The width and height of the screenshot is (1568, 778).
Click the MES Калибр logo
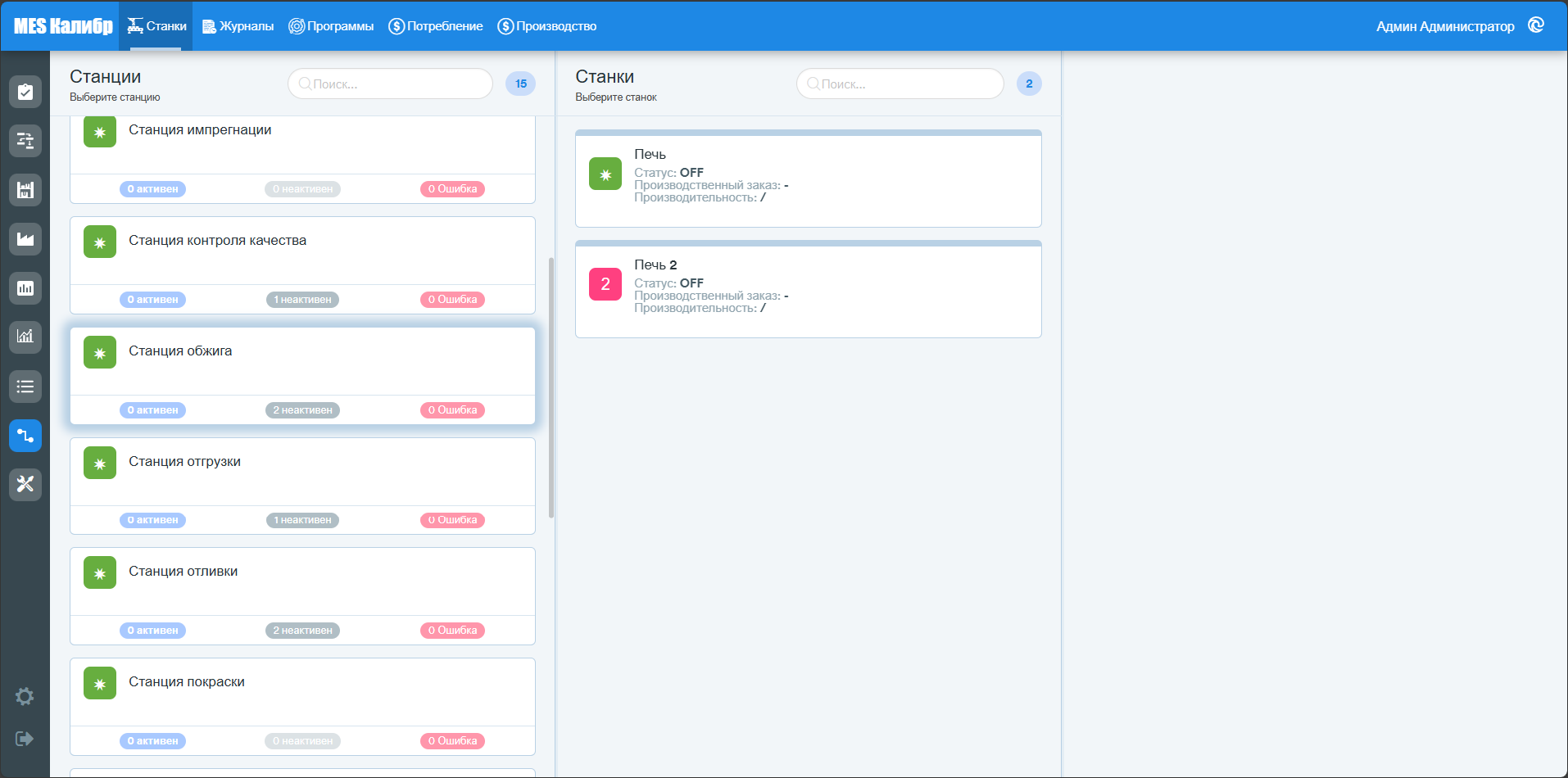(63, 26)
